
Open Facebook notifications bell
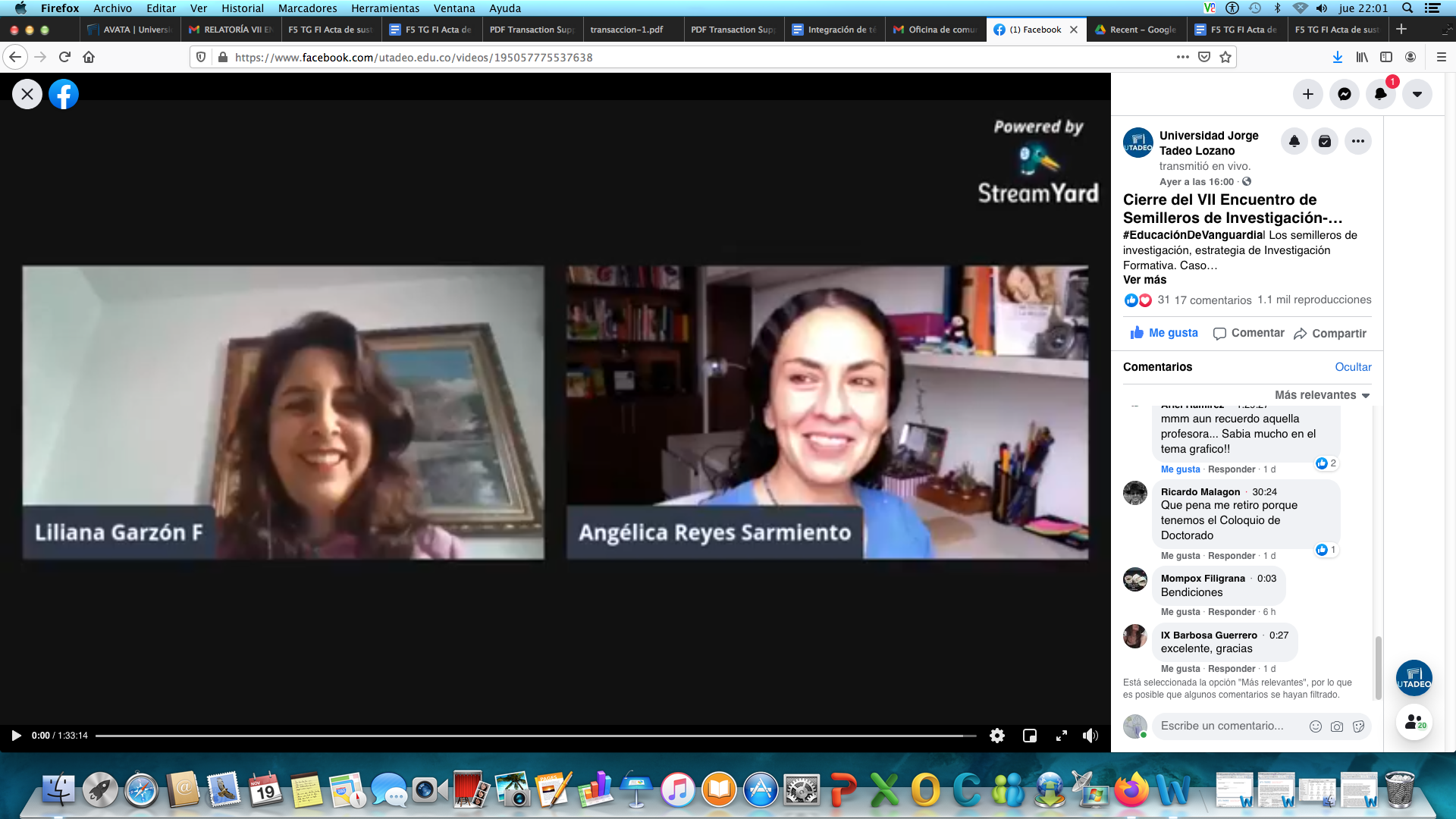(1380, 94)
